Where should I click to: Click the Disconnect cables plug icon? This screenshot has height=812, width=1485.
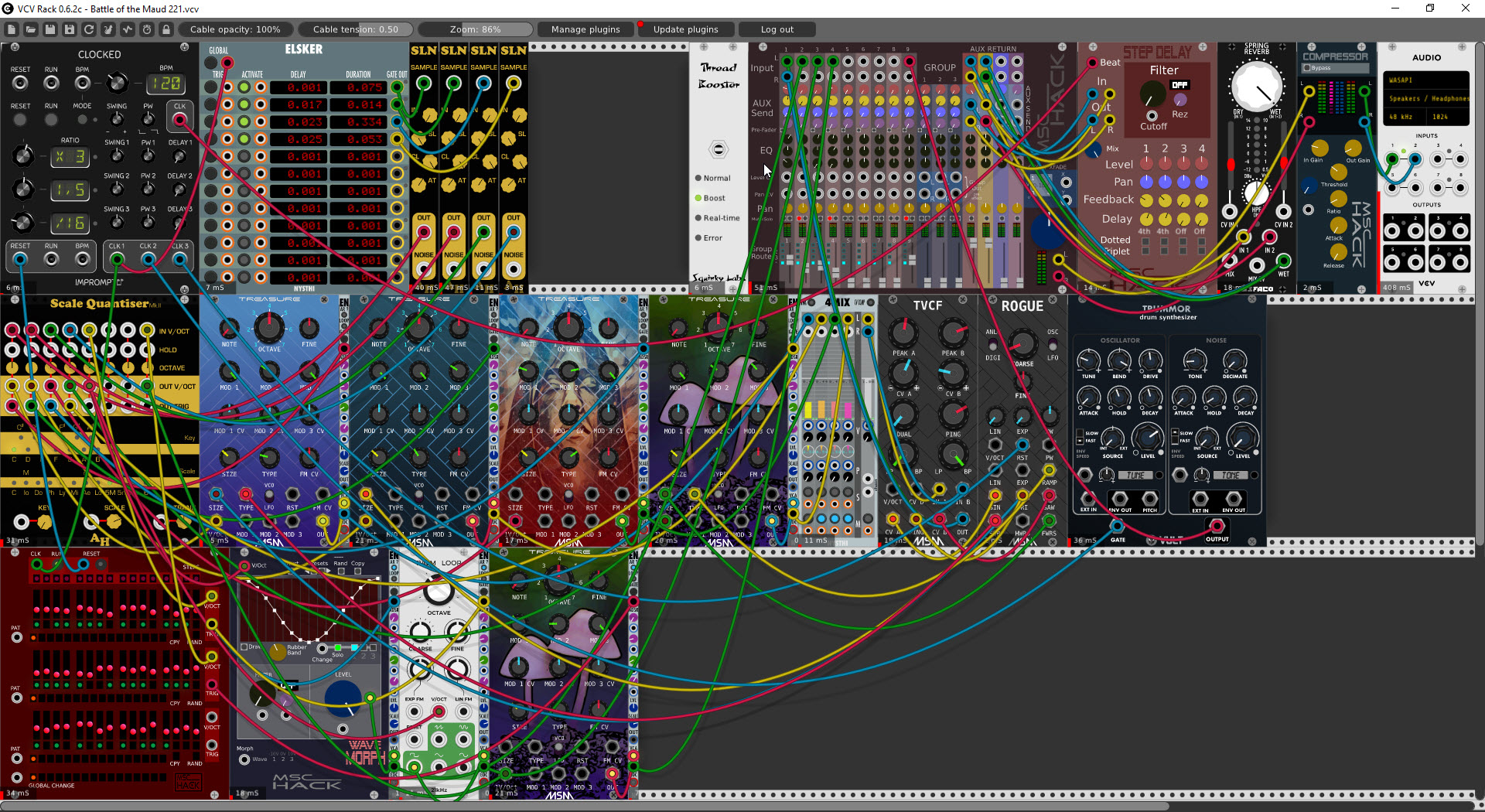(108, 29)
